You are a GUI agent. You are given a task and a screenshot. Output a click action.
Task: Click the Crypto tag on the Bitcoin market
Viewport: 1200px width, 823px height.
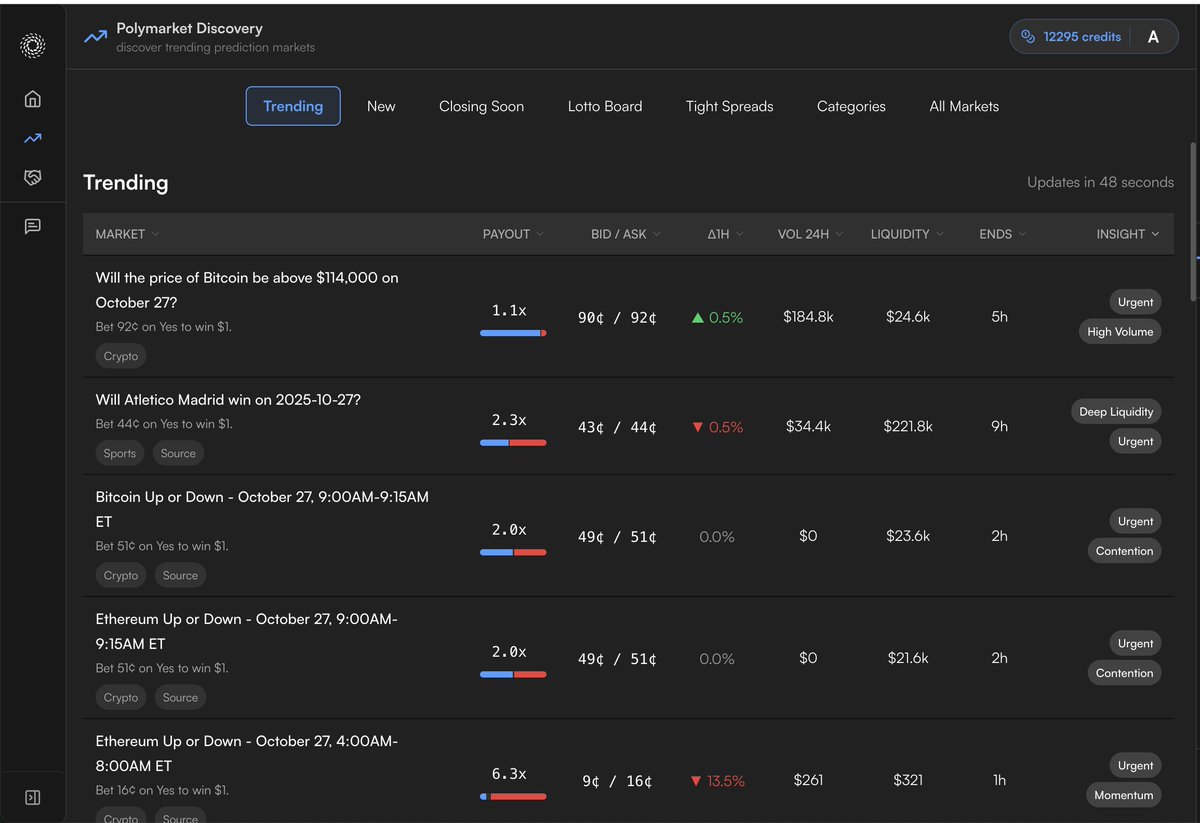[120, 355]
